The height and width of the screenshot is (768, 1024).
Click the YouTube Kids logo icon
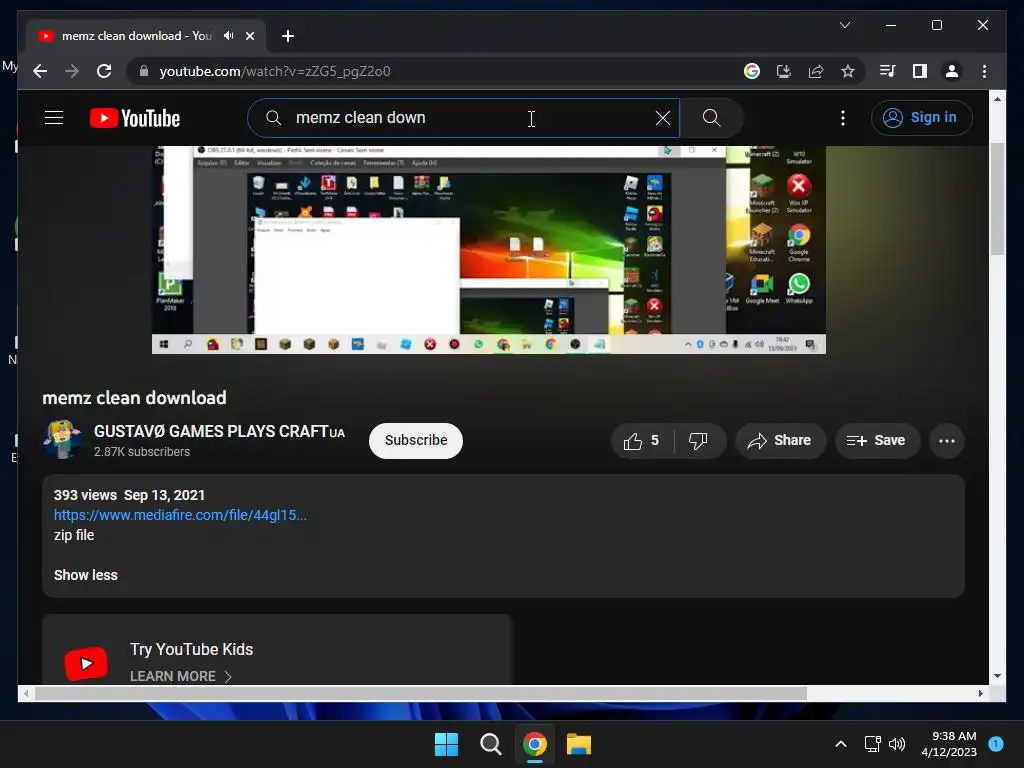pos(86,664)
